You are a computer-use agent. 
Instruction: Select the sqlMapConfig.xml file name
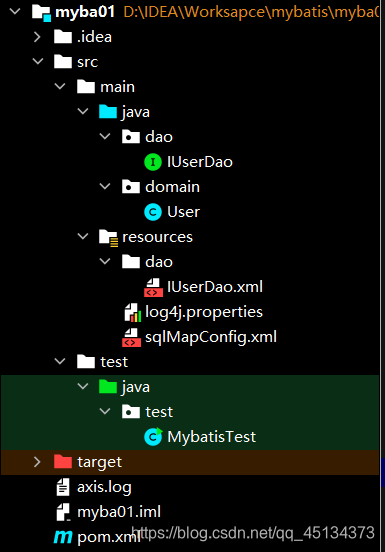point(211,338)
